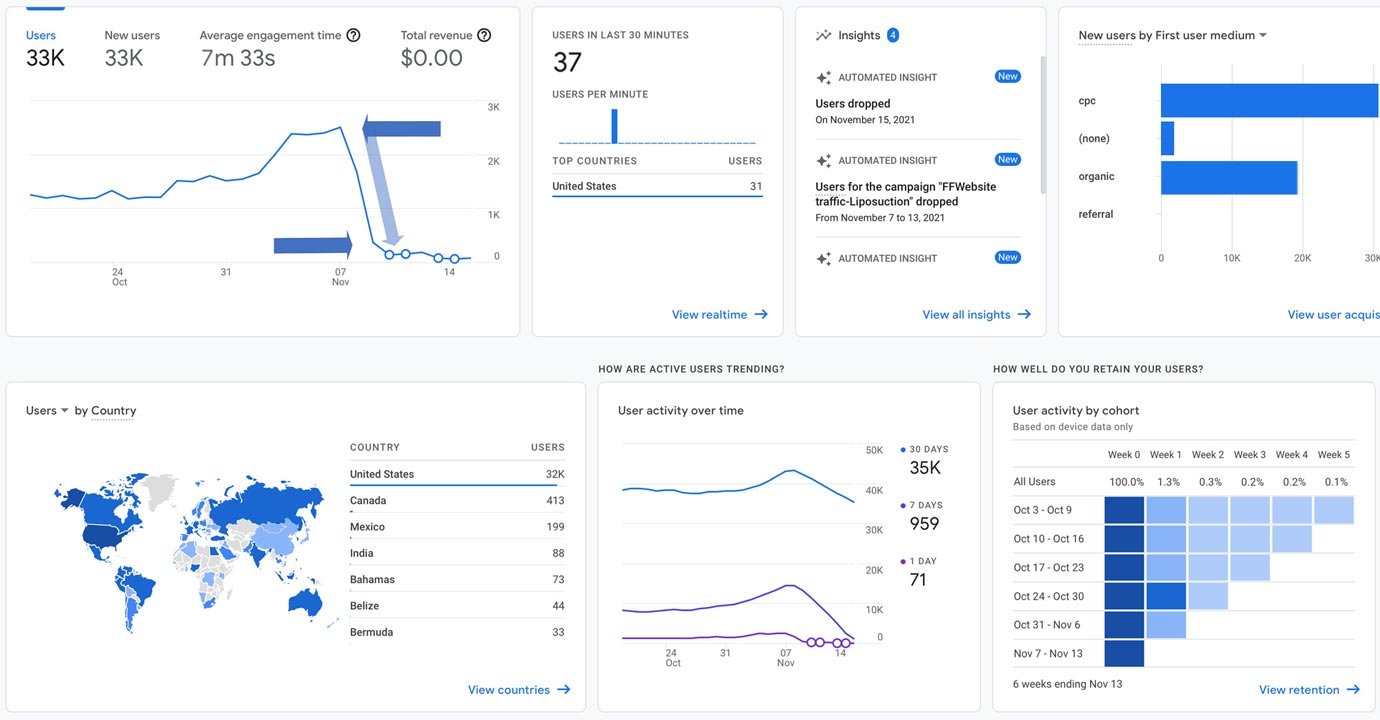Image resolution: width=1380 pixels, height=720 pixels.
Task: Open the Users dropdown in country card
Action: [47, 410]
